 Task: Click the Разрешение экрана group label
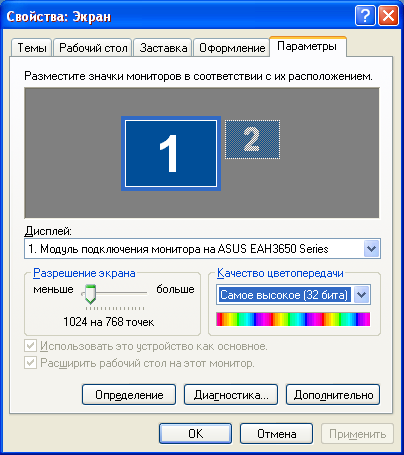(84, 273)
